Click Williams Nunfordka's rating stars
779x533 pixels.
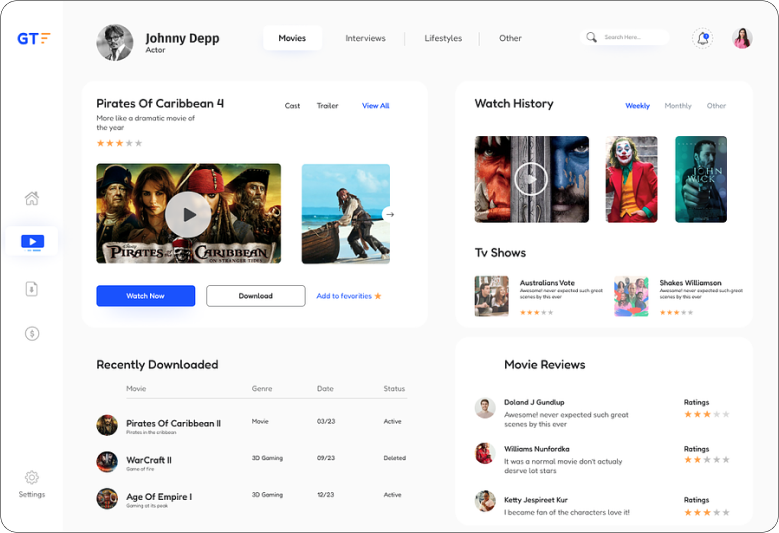[x=706, y=460]
